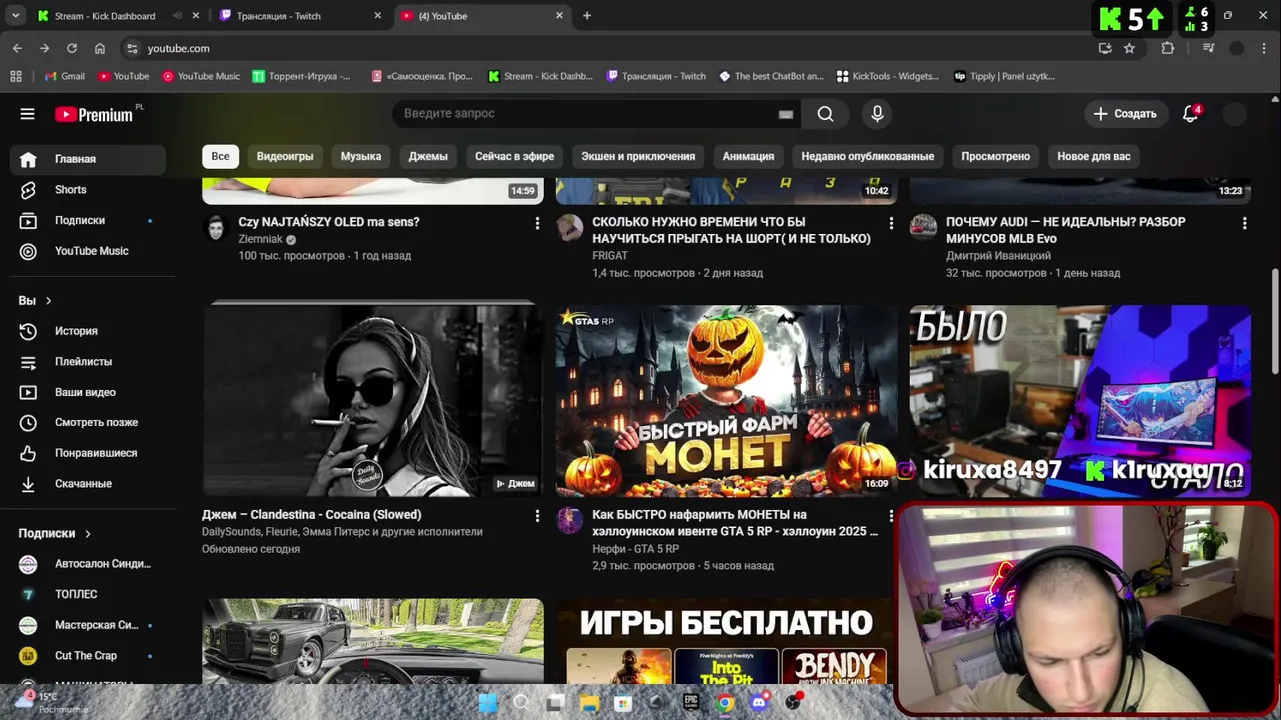
Task: Select the Новое для вас chip
Action: [1094, 156]
